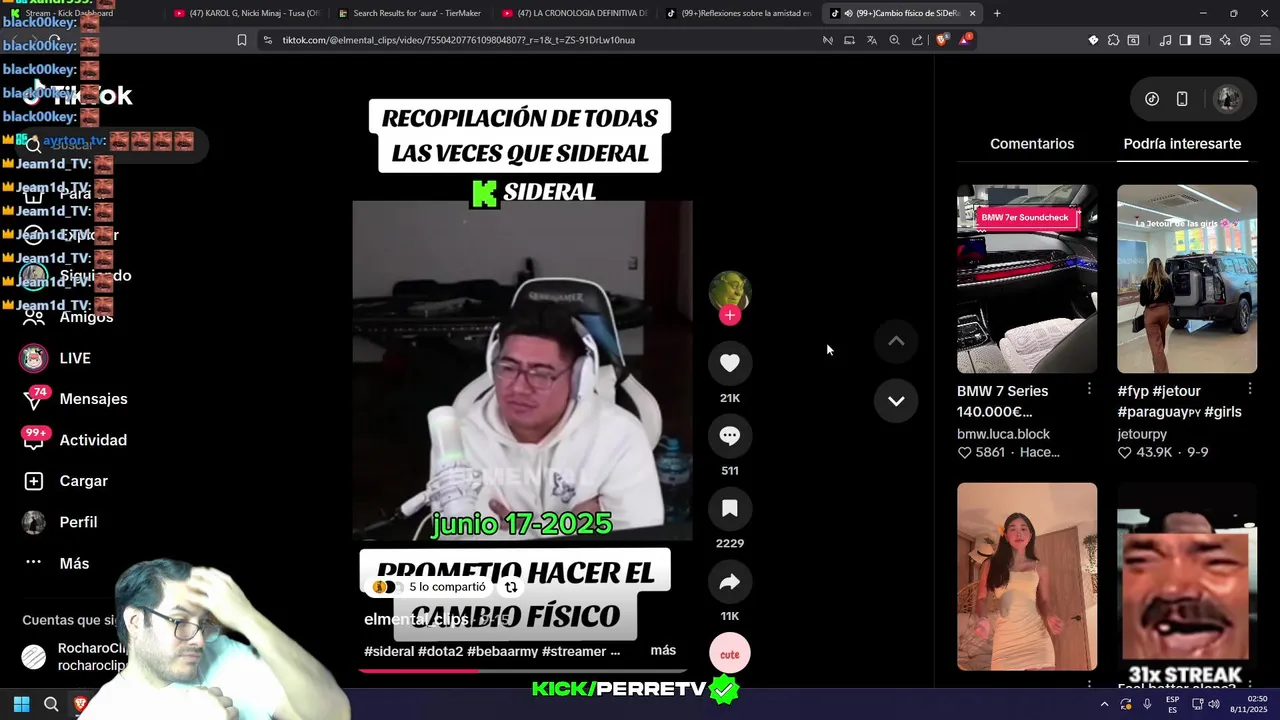Open browser extensions puzzle icon
Screen dimensions: 1280x720
(x=1113, y=40)
